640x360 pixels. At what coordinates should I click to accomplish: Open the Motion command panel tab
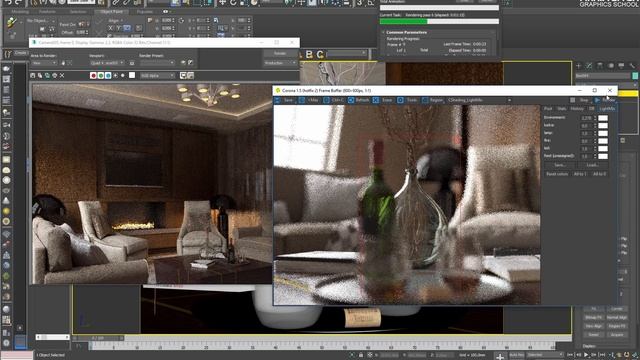click(x=611, y=65)
